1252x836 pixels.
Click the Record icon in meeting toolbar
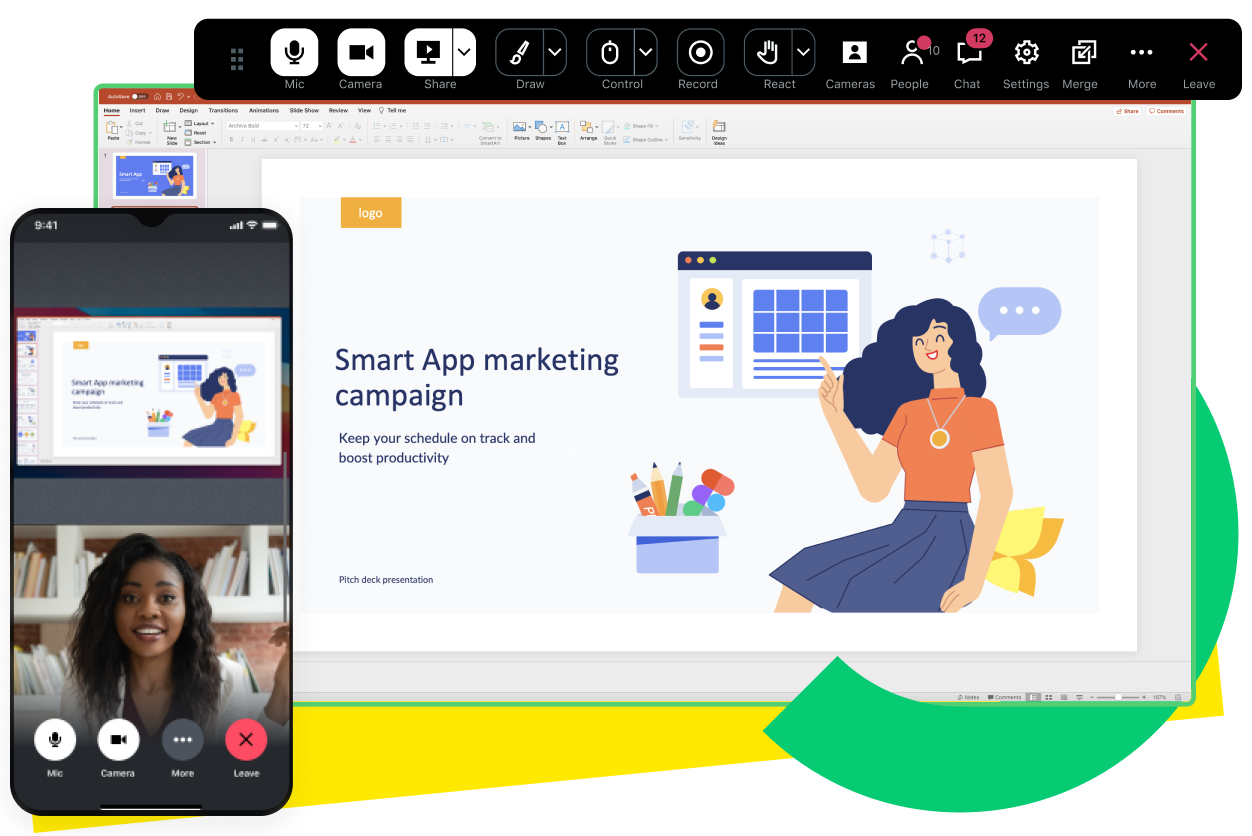click(700, 53)
